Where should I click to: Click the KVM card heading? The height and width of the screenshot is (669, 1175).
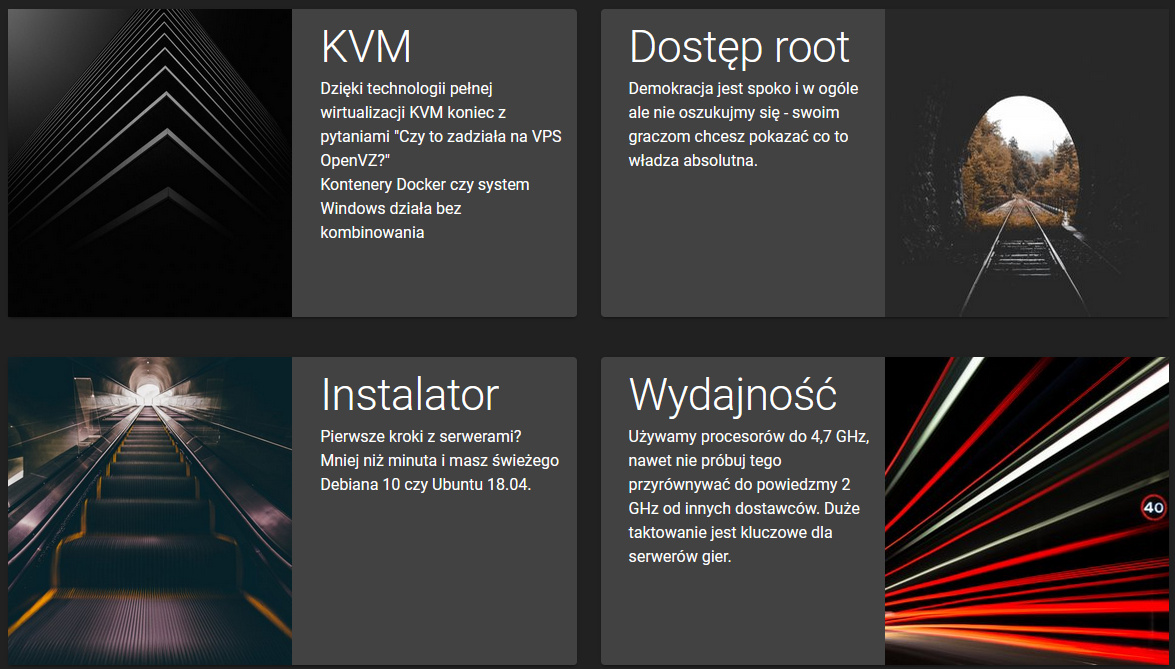366,47
